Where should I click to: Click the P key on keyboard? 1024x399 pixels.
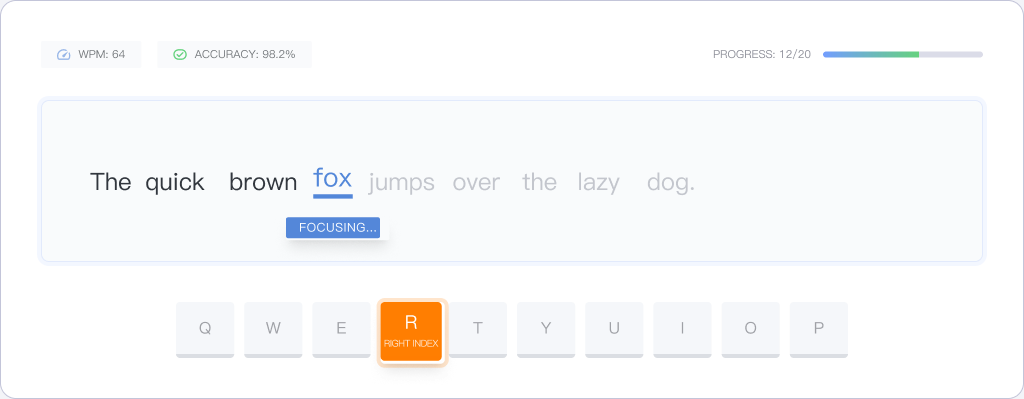click(x=819, y=329)
